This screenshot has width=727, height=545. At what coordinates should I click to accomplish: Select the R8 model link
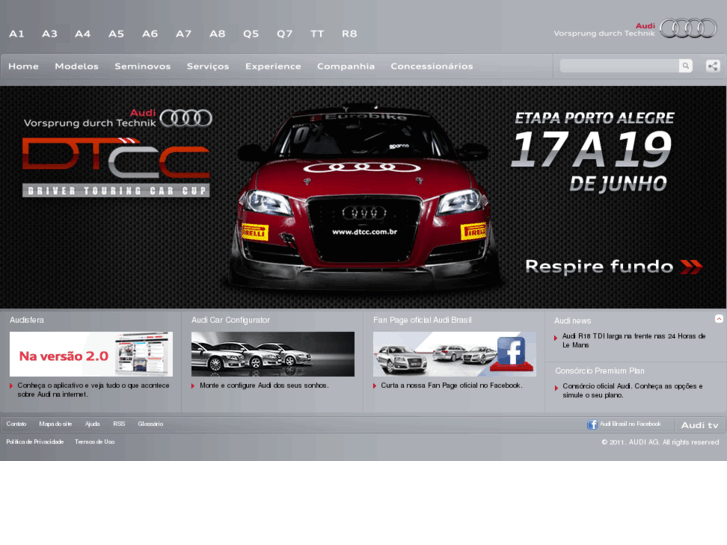pos(350,34)
